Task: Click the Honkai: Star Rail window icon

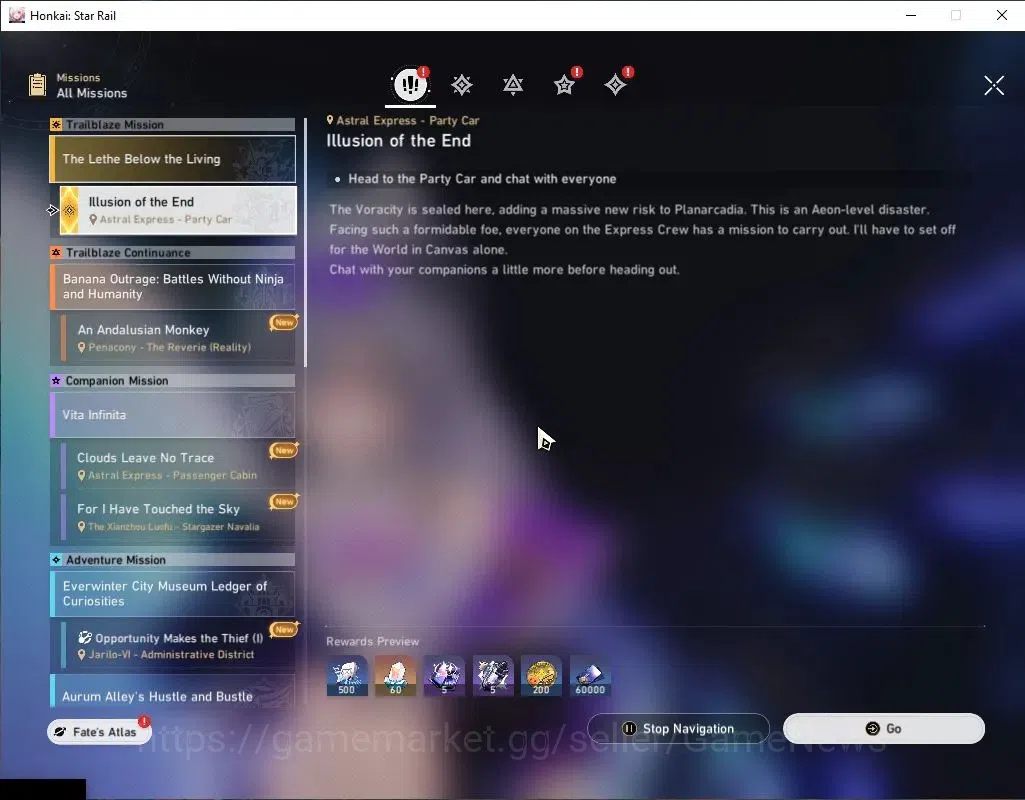Action: coord(16,15)
